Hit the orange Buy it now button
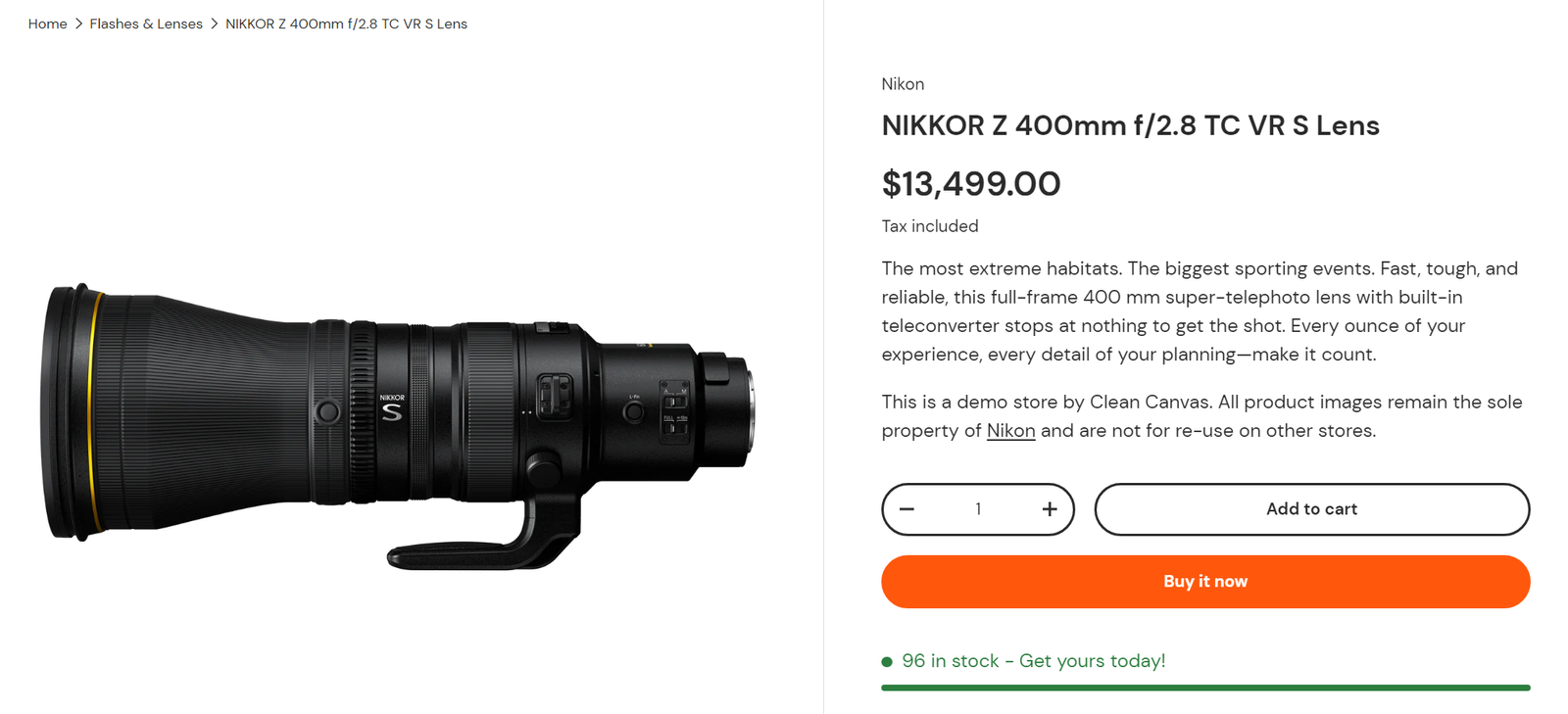1568x714 pixels. click(1205, 582)
